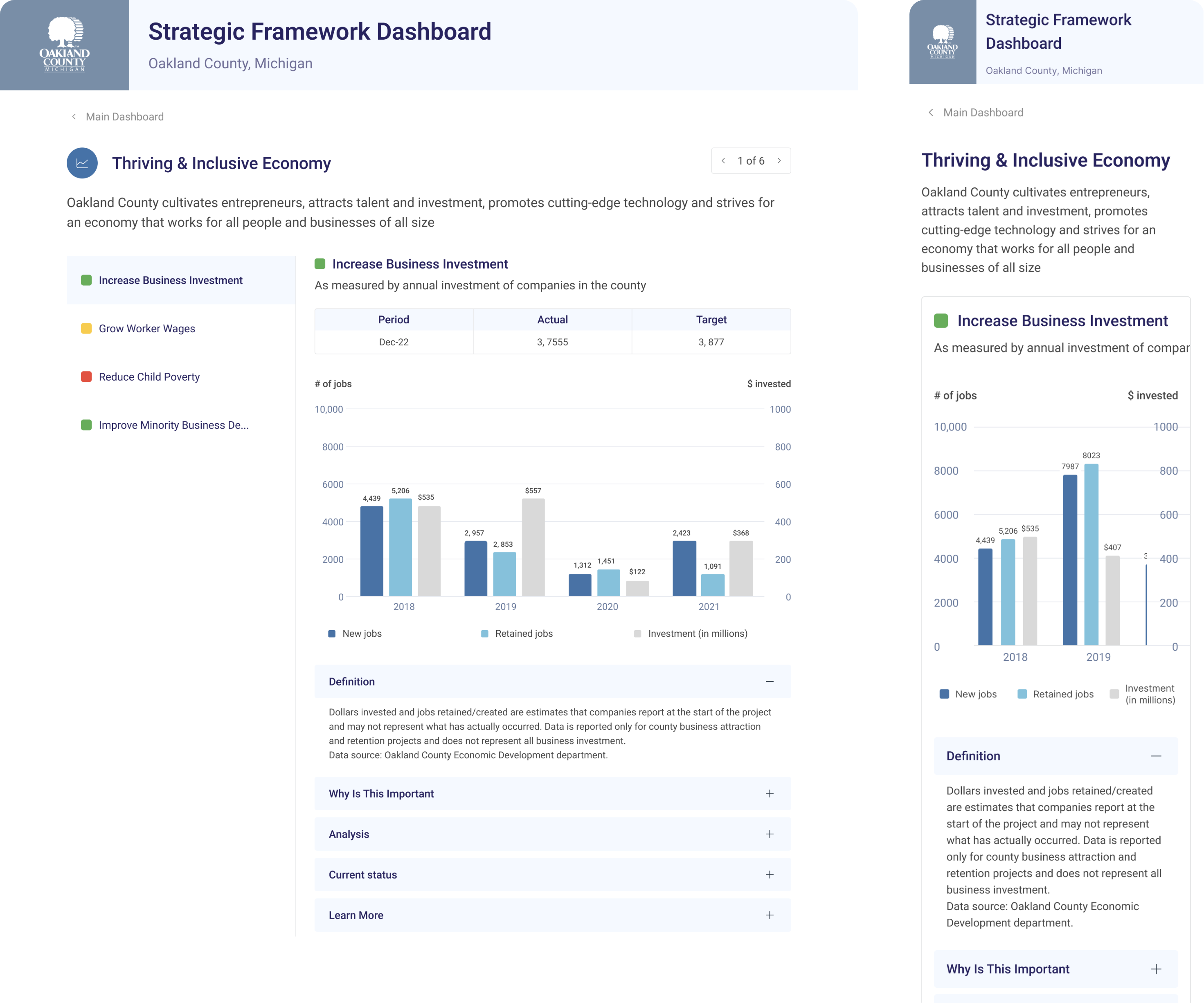Click the yellow status indicator for Grow Worker Wages

pyautogui.click(x=86, y=328)
